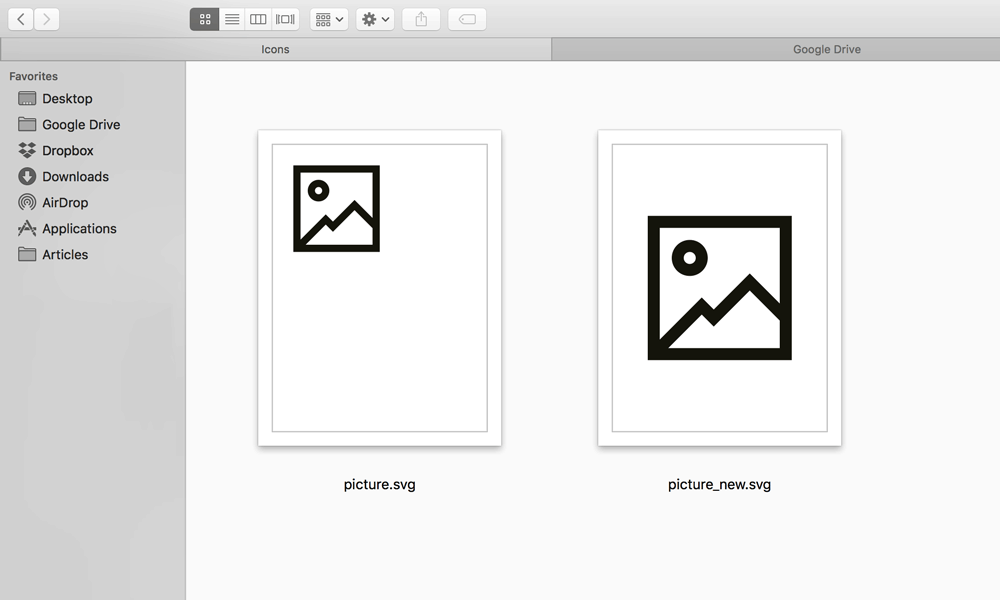Open the gear action menu
This screenshot has height=600, width=1000.
point(375,19)
